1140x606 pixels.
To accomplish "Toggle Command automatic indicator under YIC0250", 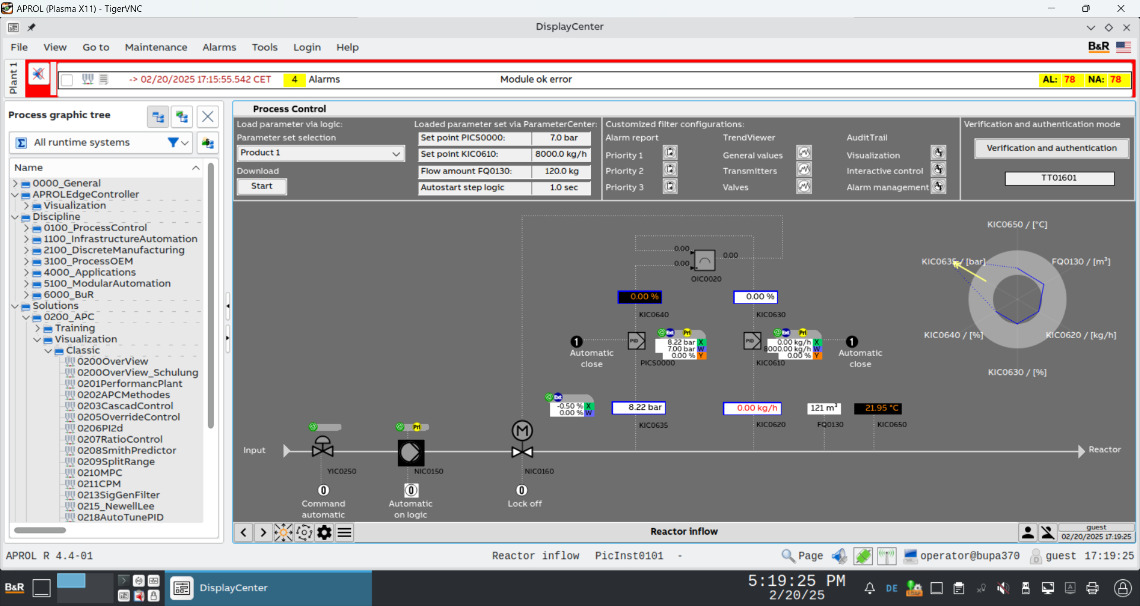I will [323, 490].
